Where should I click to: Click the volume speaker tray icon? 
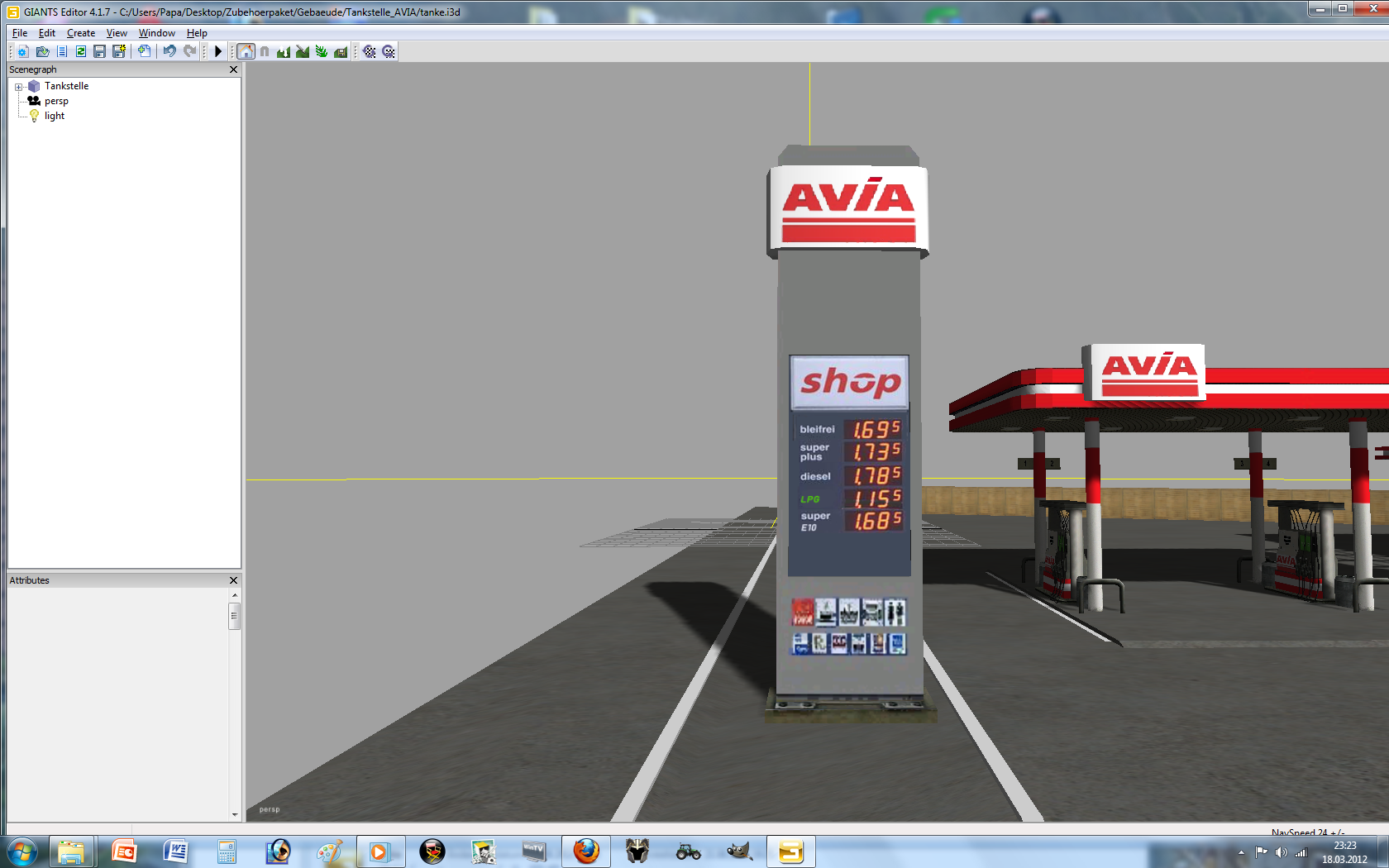click(1282, 852)
